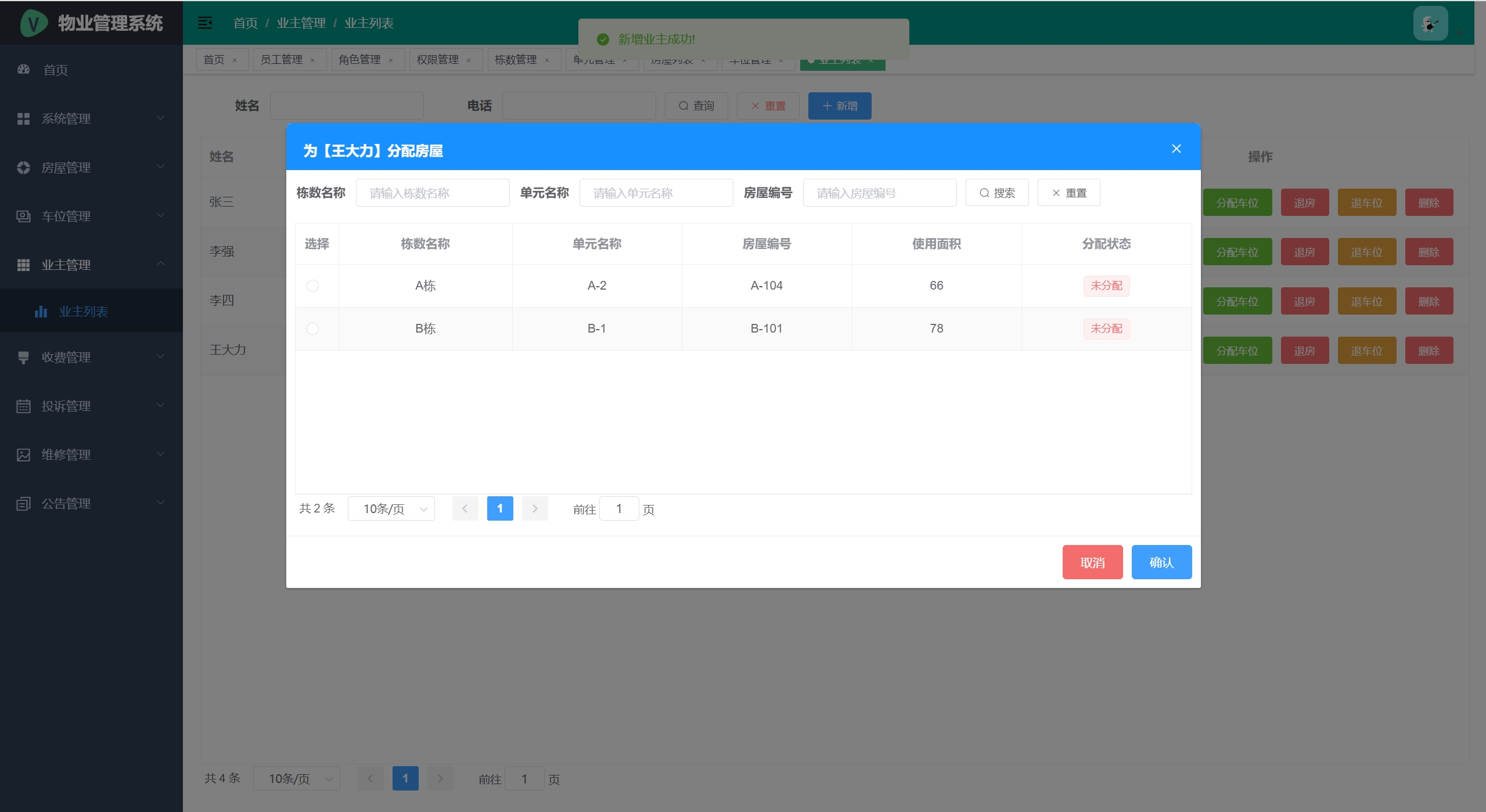Click the 业主列表 bar chart icon
The width and height of the screenshot is (1486, 812).
pyautogui.click(x=41, y=312)
